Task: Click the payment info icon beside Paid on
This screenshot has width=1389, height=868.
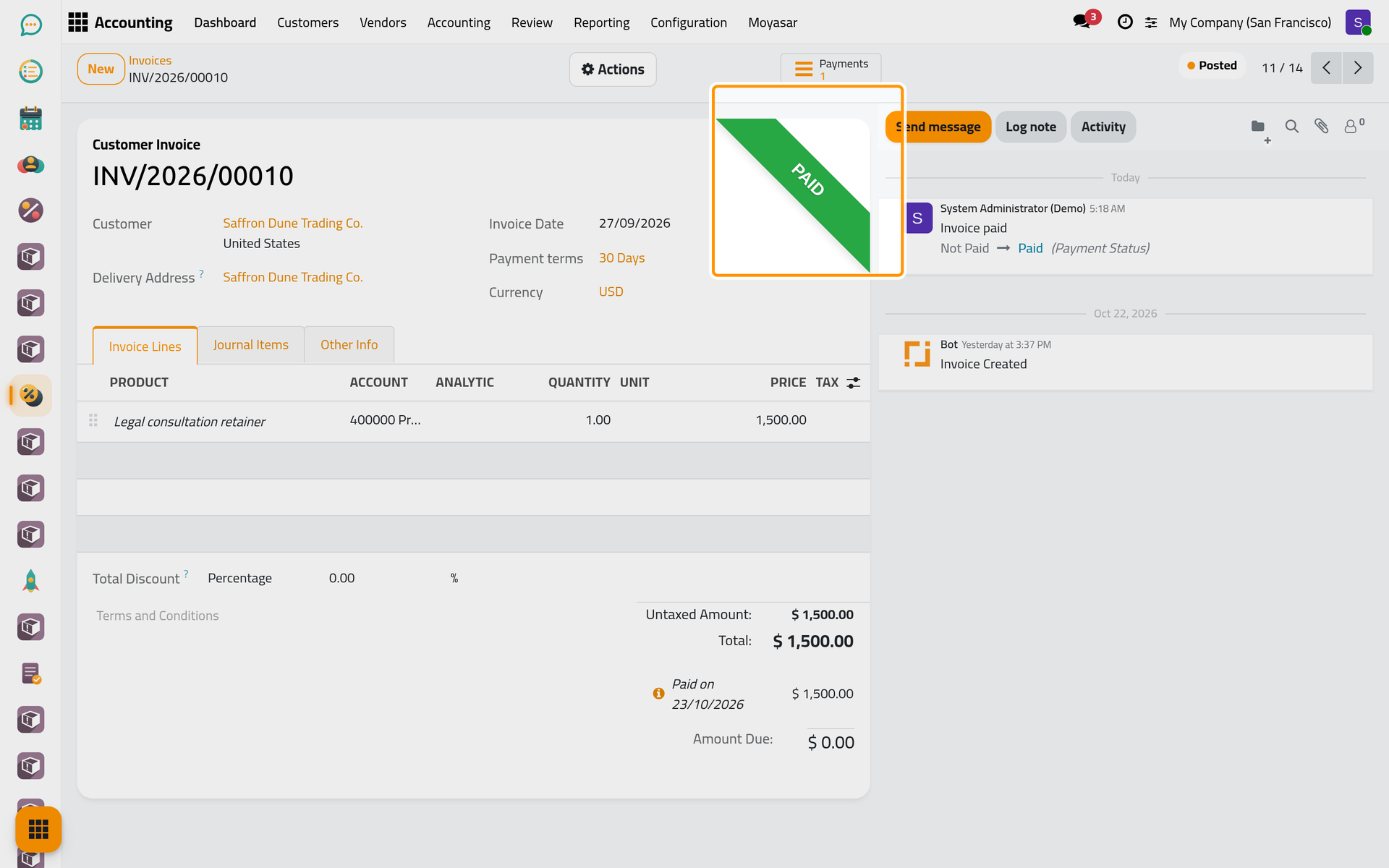Action: point(658,694)
